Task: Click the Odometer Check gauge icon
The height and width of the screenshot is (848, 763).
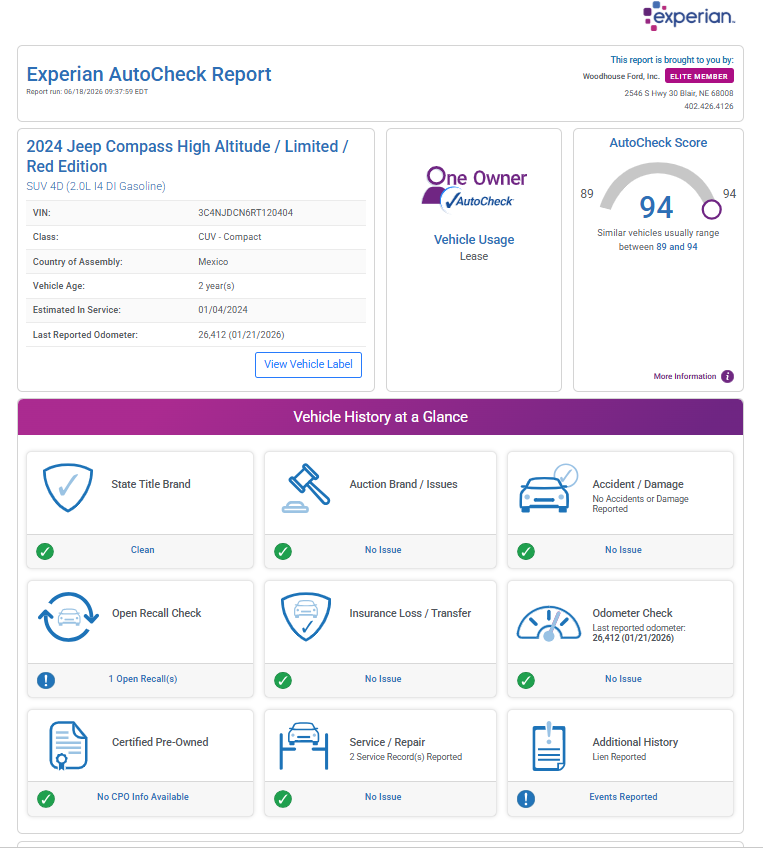Action: click(548, 624)
